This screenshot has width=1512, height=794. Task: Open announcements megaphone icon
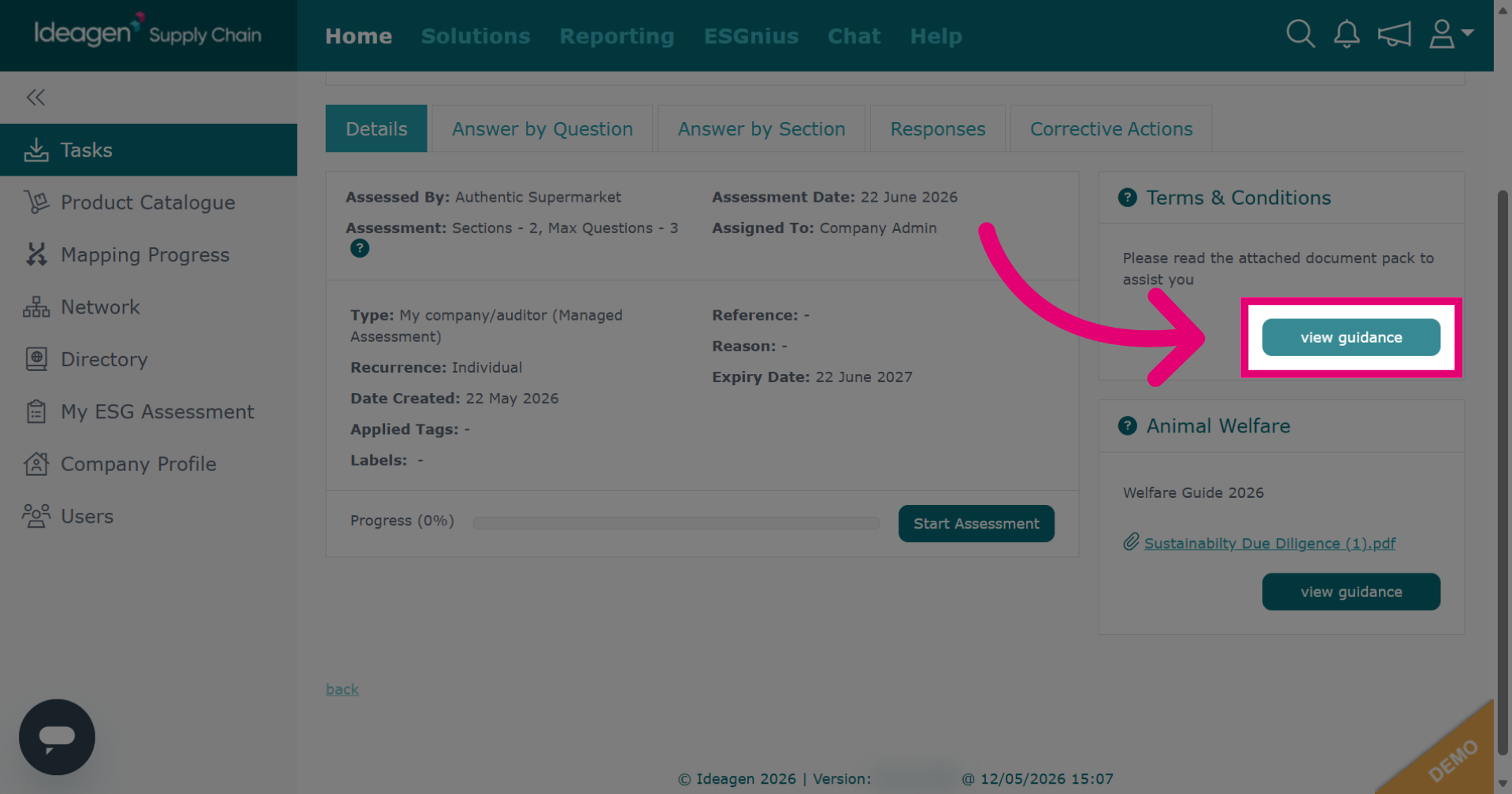point(1394,34)
